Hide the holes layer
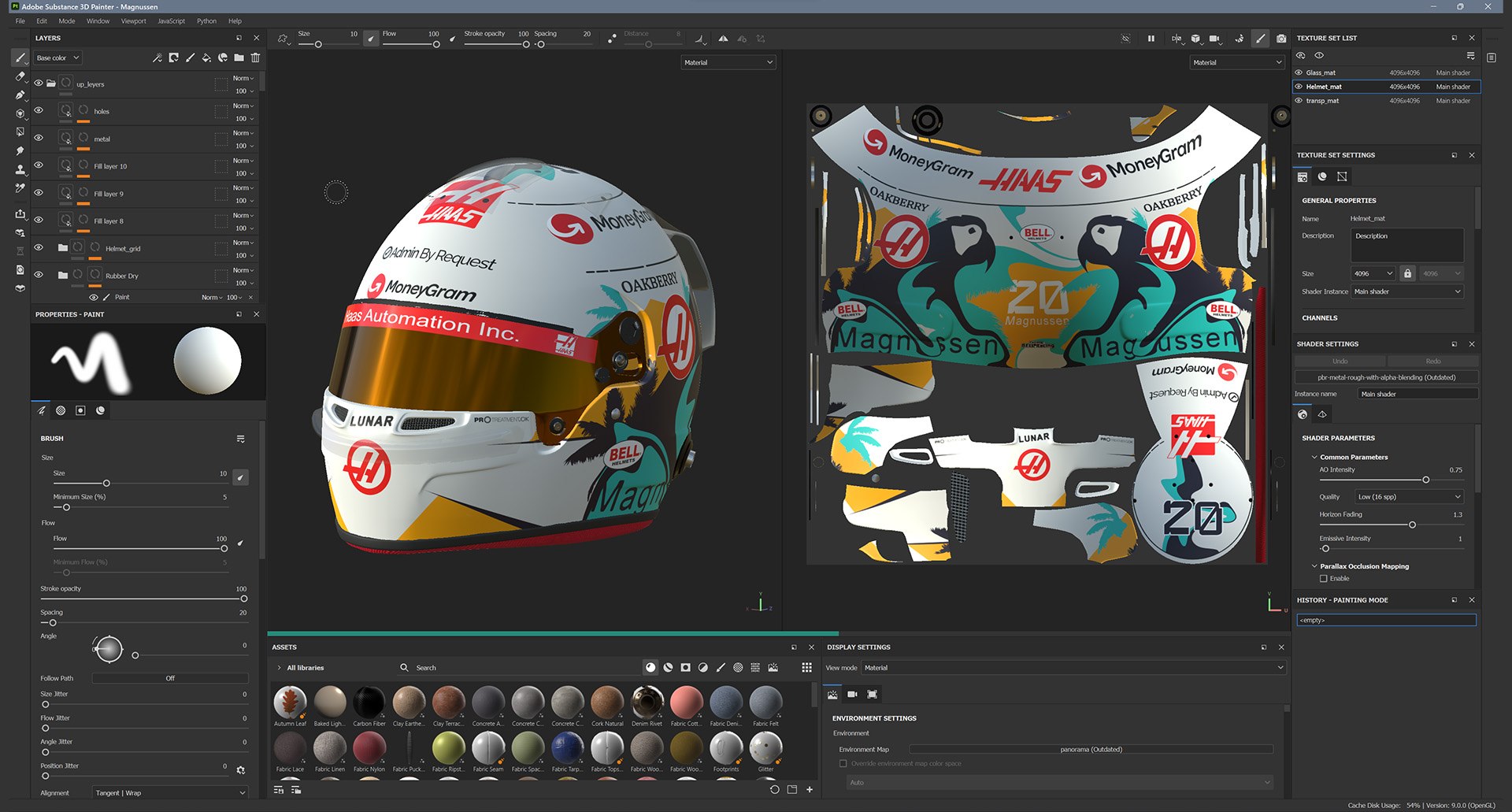Viewport: 1512px width, 812px height. pyautogui.click(x=38, y=110)
